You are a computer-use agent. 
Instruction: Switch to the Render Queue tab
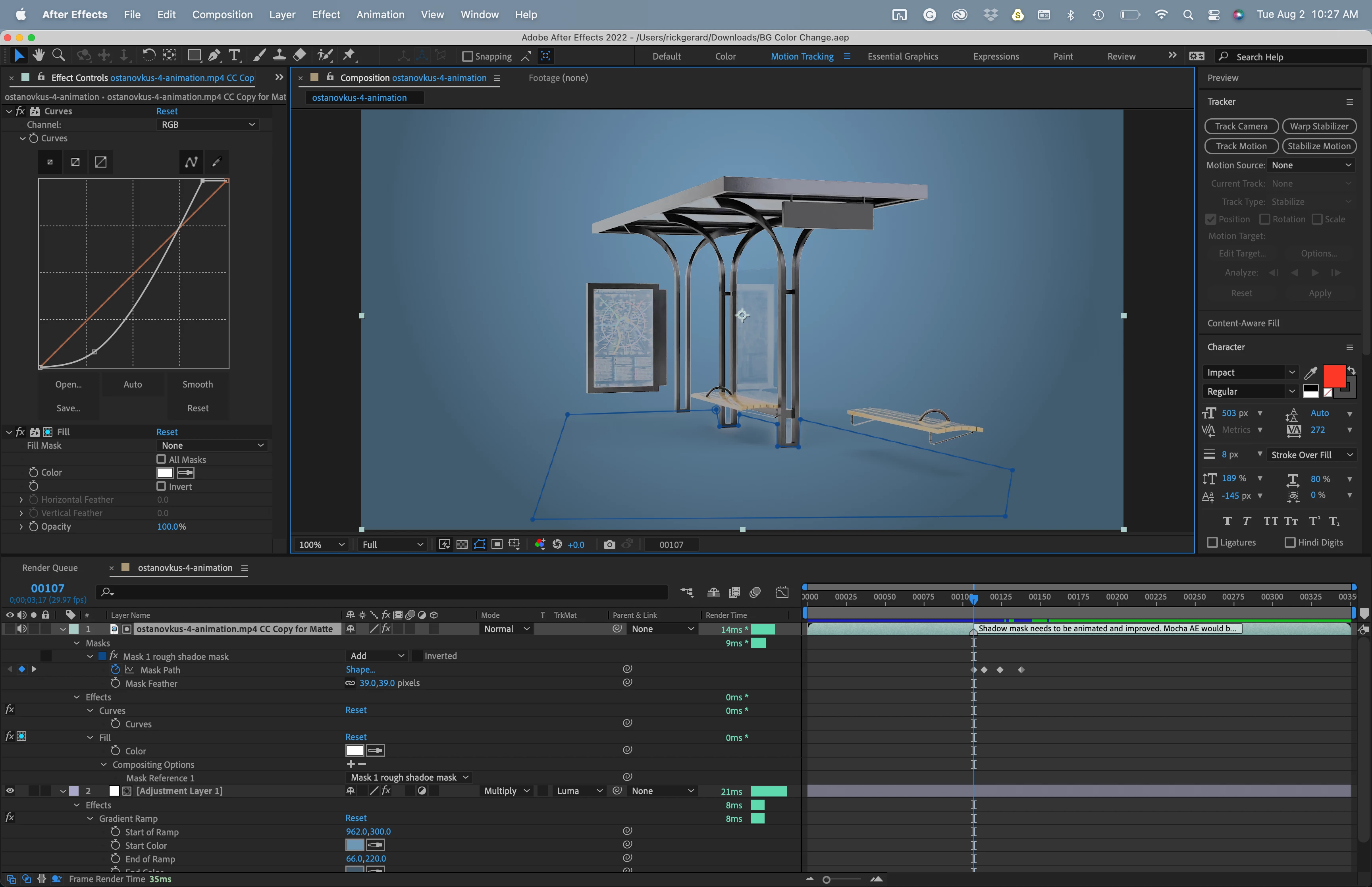click(x=50, y=568)
